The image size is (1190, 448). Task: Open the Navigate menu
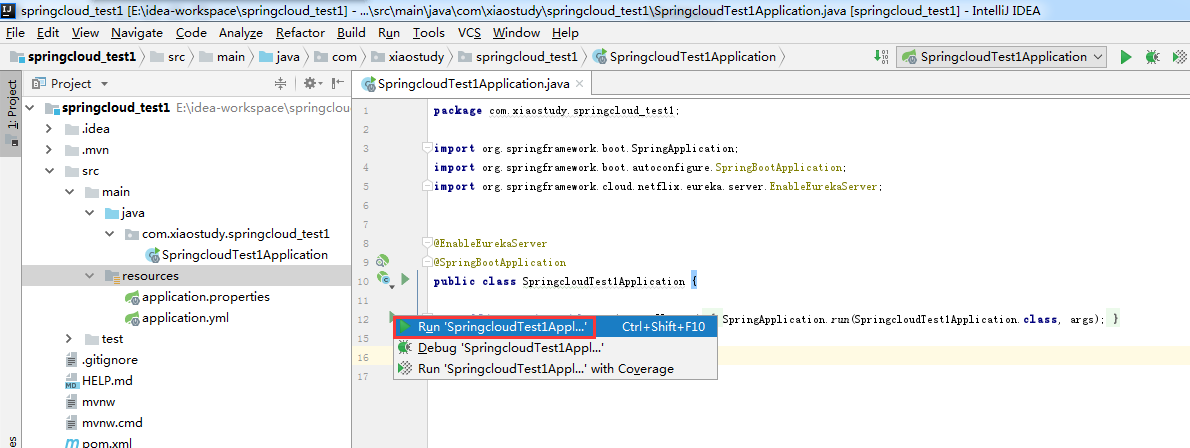tap(137, 33)
